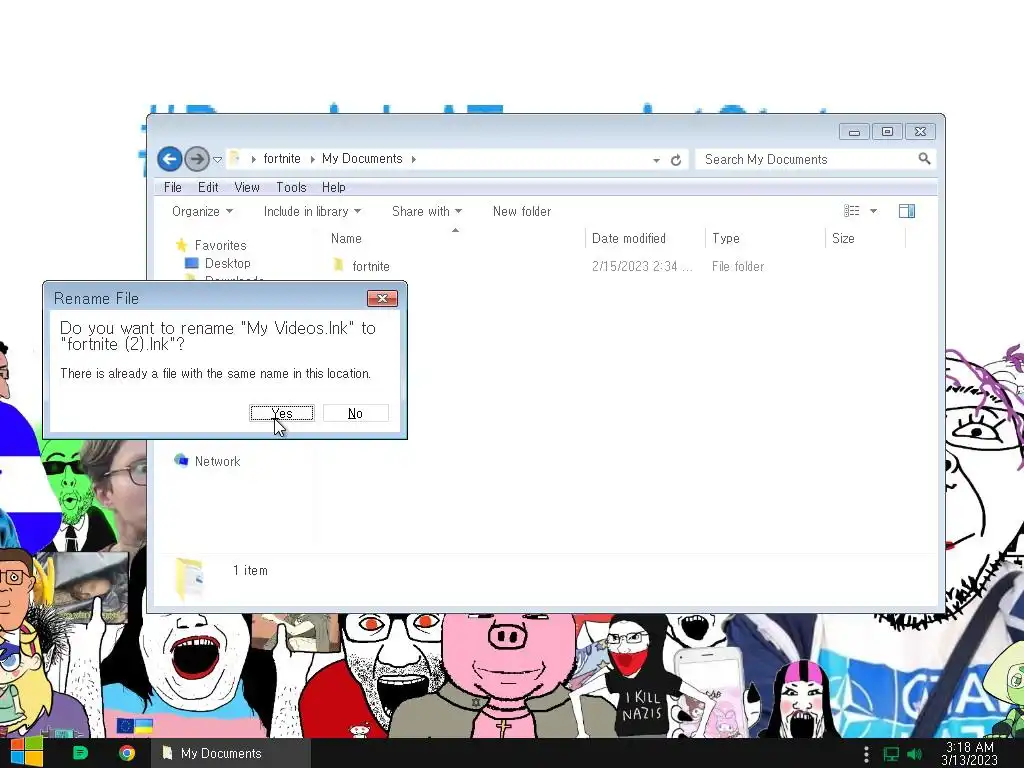
Task: Click No in the Rename File dialog
Action: tap(355, 413)
